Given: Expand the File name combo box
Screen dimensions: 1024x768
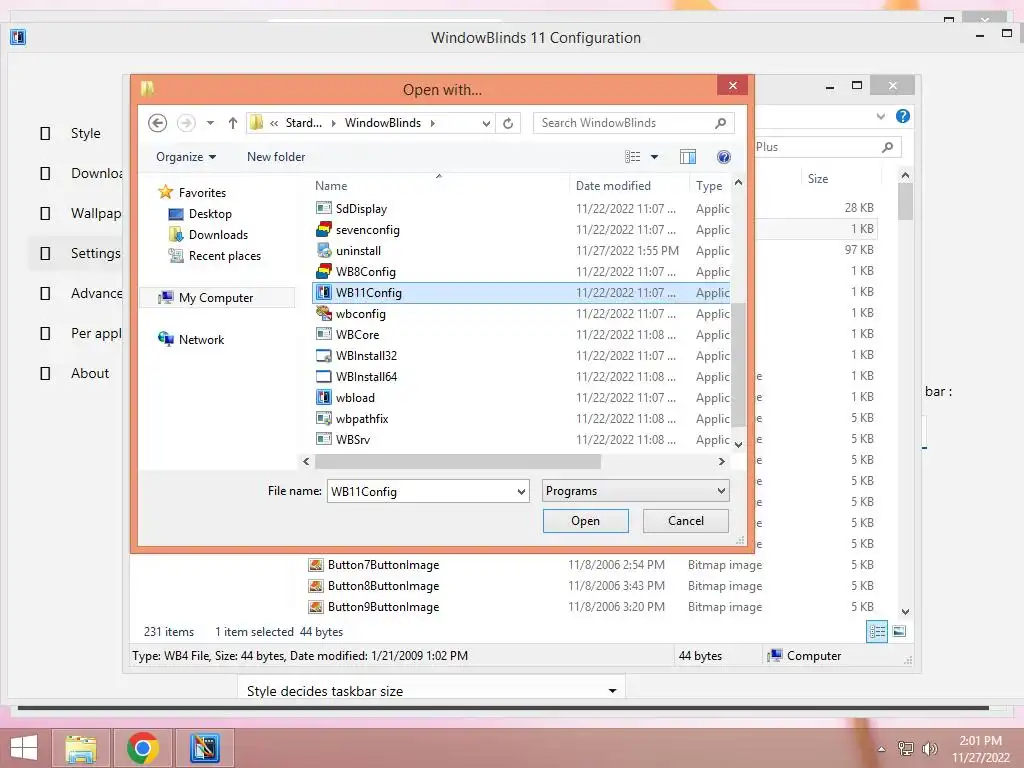Looking at the screenshot, I should click(x=521, y=492).
